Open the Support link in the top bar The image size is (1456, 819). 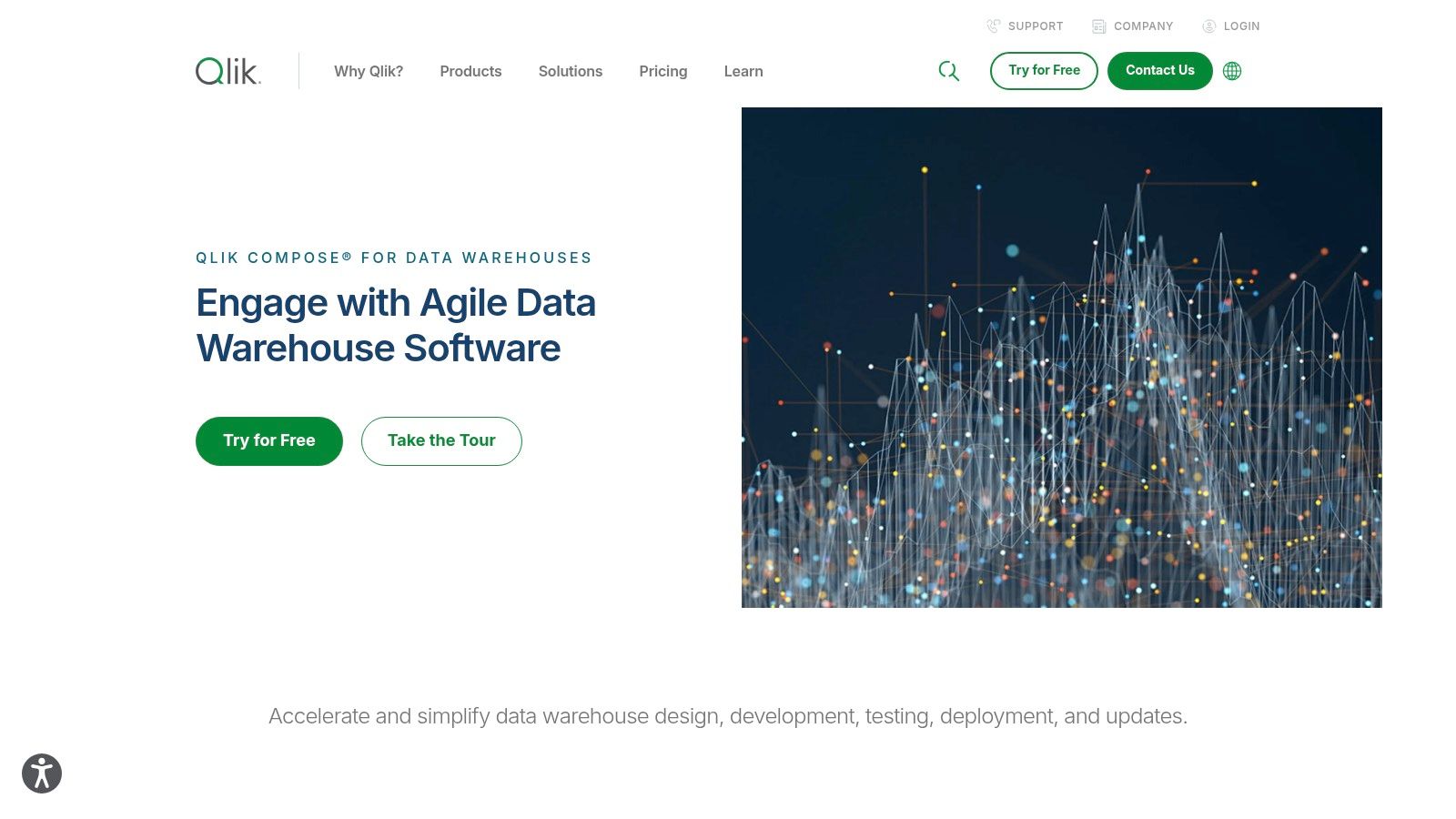pos(1036,25)
